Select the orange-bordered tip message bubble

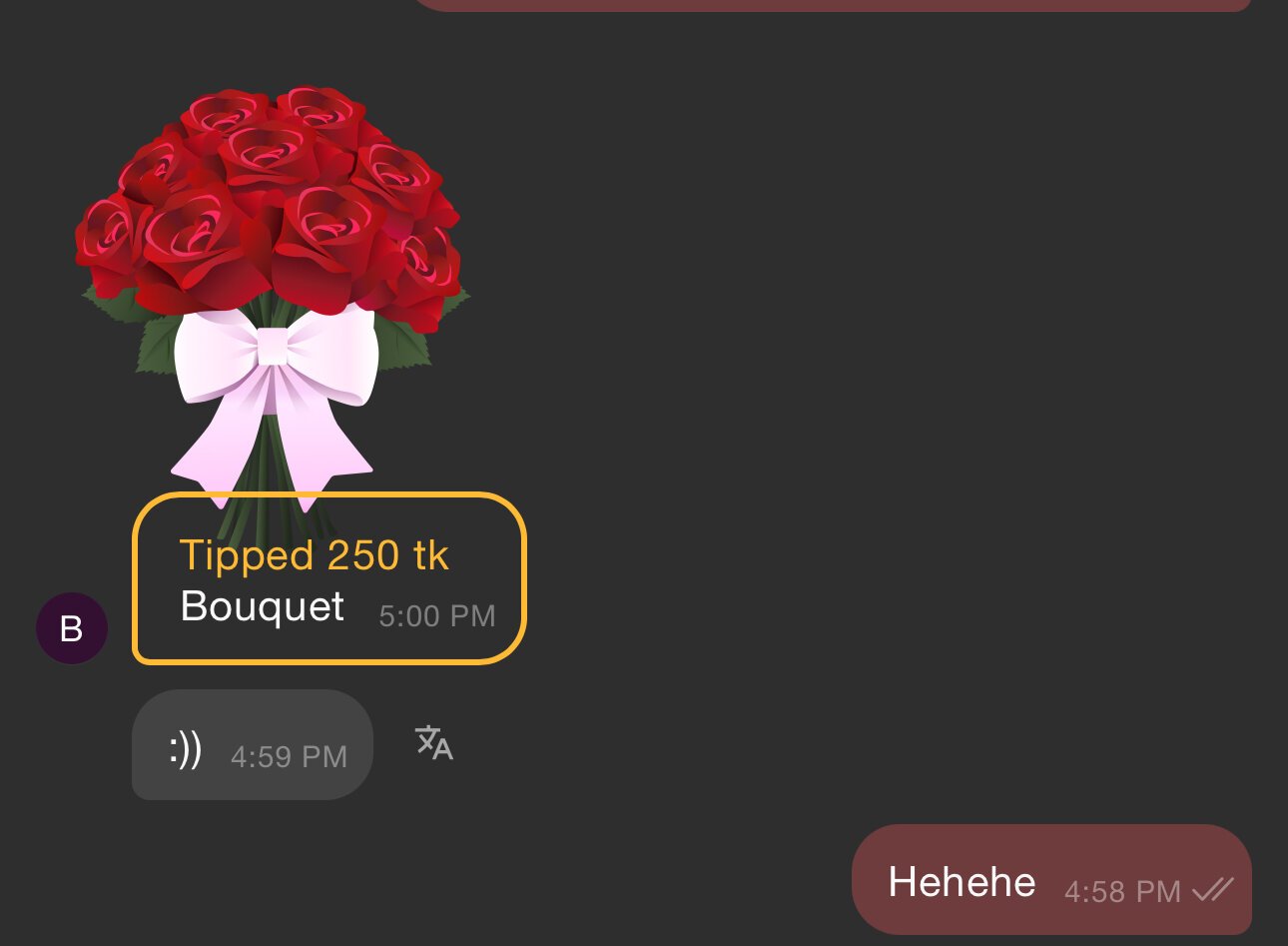click(x=329, y=577)
